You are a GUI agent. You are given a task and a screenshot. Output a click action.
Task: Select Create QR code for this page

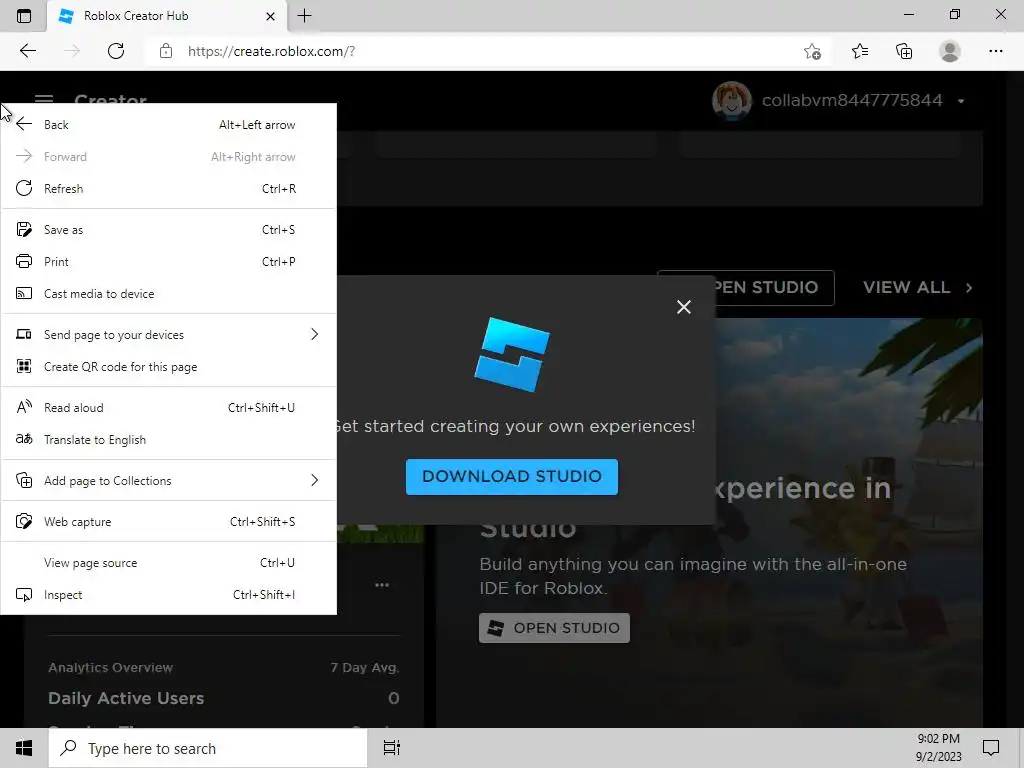click(x=168, y=367)
